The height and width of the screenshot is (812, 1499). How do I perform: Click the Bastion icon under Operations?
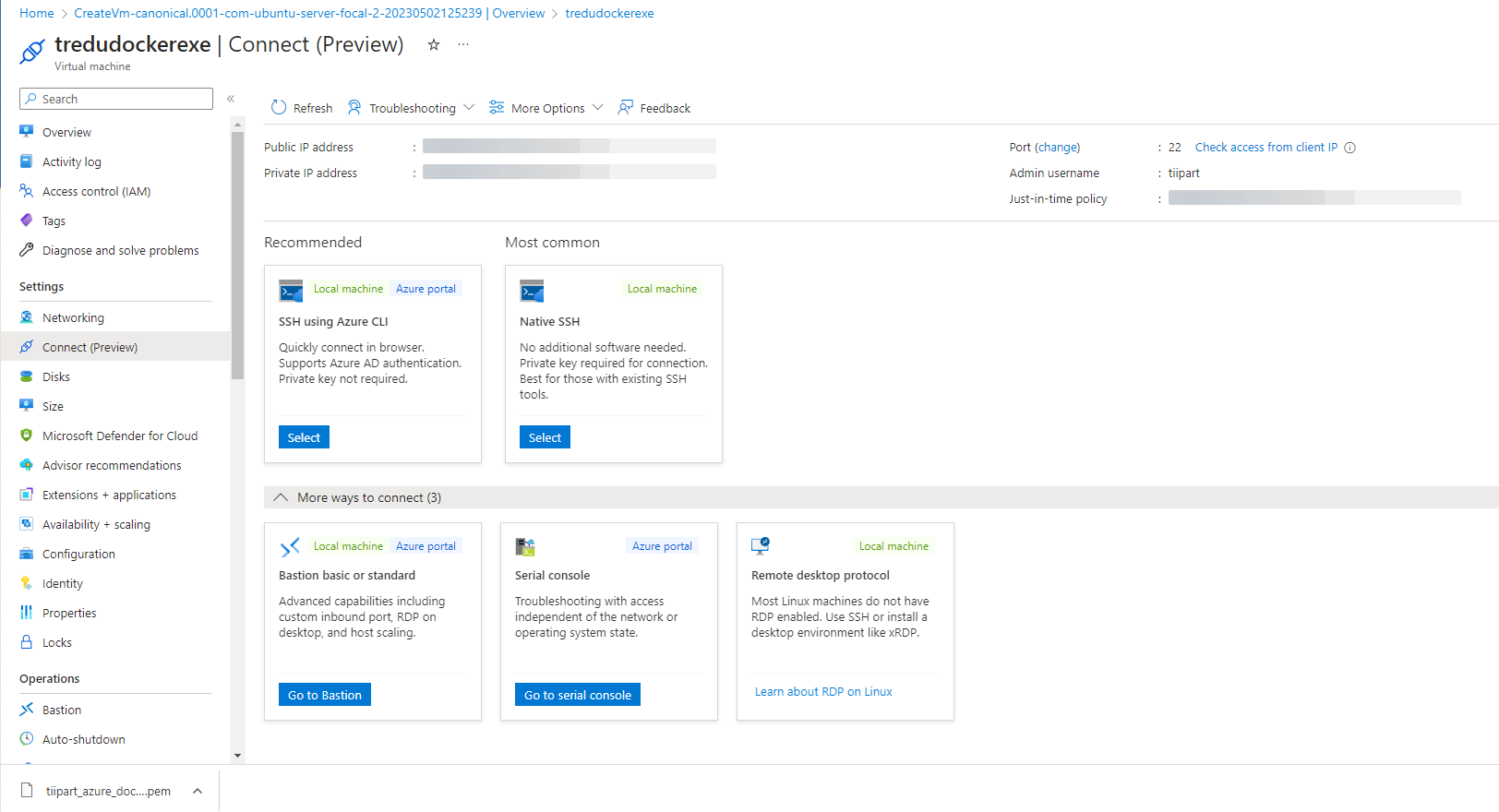(x=27, y=710)
